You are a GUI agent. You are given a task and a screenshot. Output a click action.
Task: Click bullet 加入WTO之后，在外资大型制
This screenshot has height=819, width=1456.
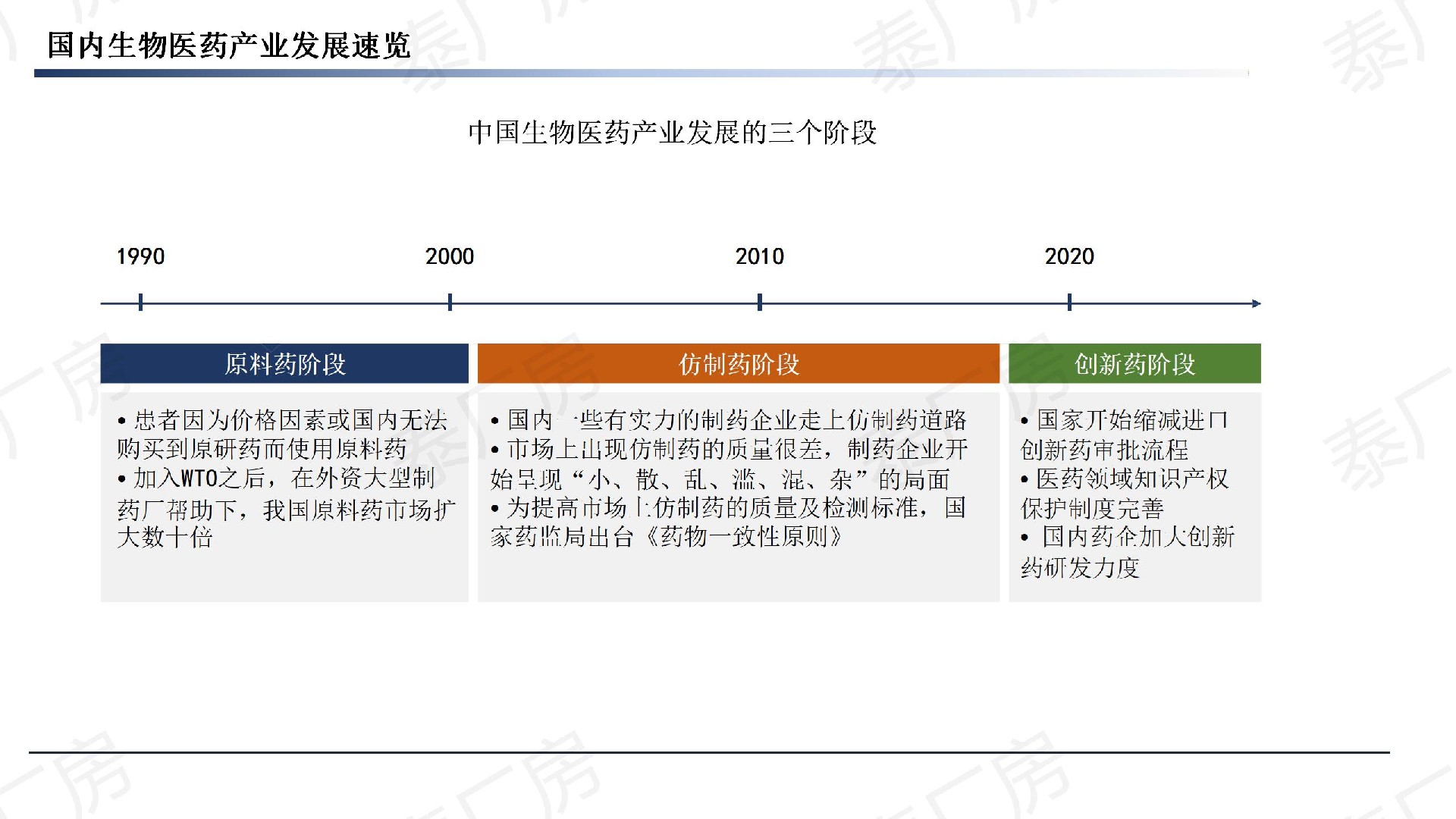coord(276,479)
